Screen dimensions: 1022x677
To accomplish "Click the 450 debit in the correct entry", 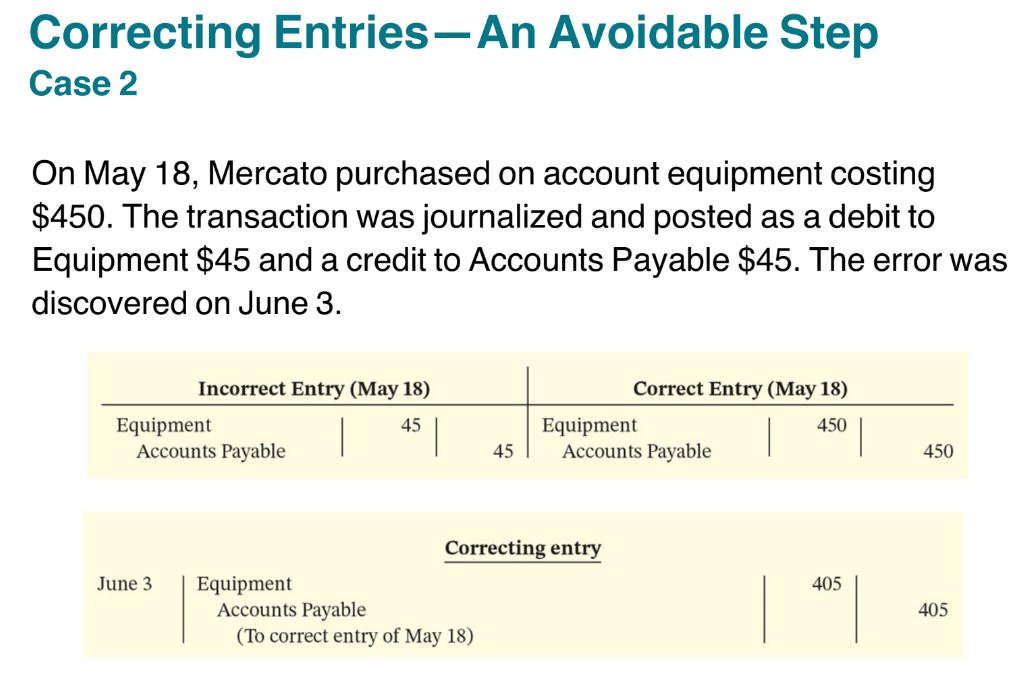I will coord(832,425).
